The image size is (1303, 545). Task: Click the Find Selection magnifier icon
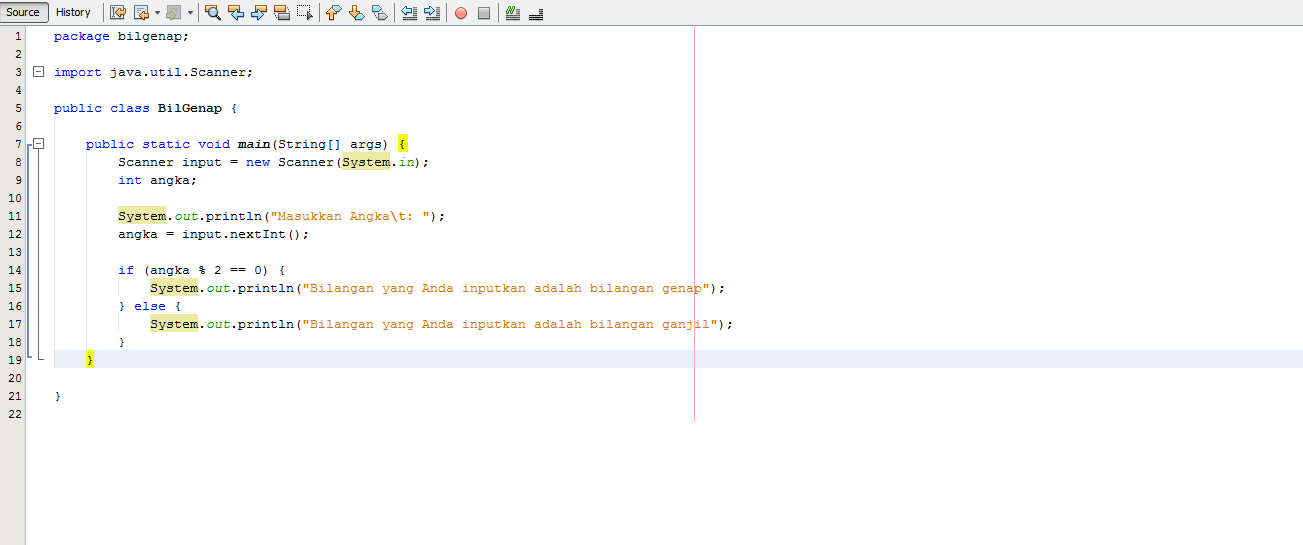coord(213,13)
